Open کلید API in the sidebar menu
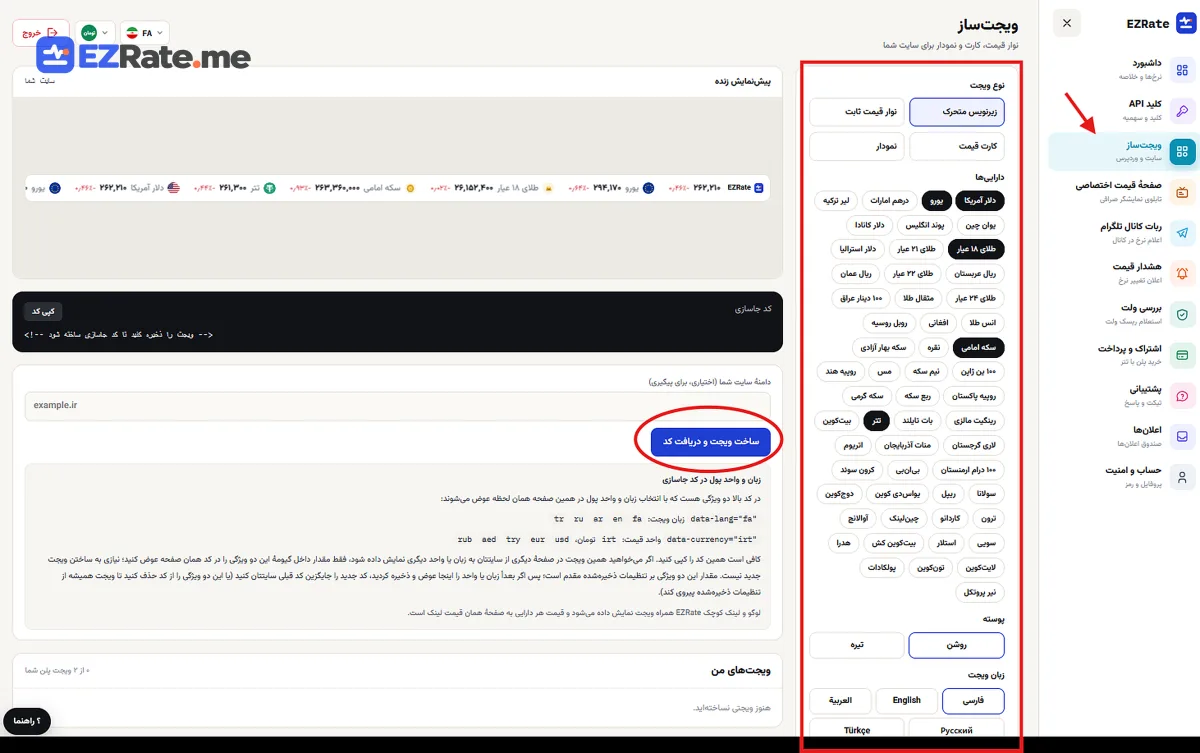This screenshot has height=753, width=1200. pyautogui.click(x=1121, y=111)
